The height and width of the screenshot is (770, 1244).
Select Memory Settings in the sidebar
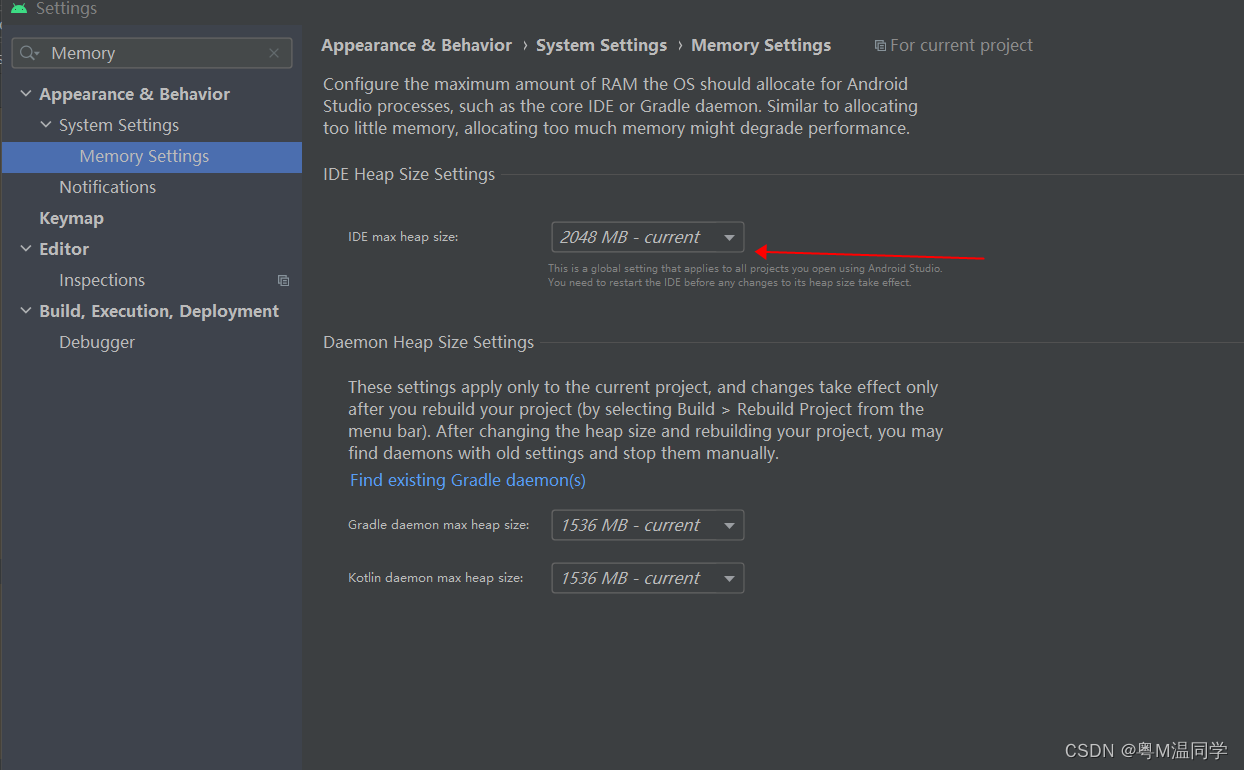(x=144, y=156)
